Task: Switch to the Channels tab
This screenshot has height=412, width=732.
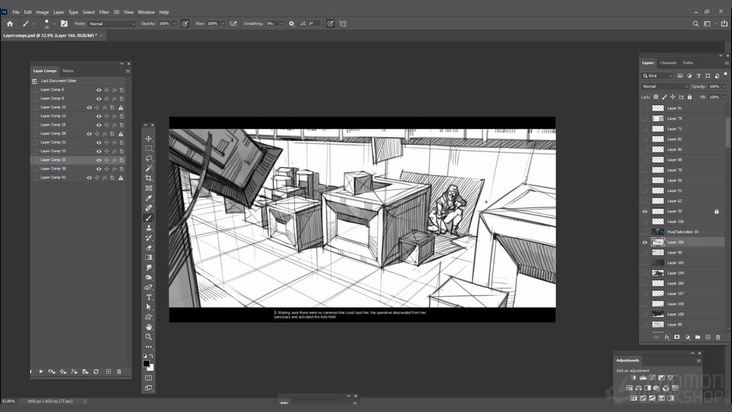Action: coord(668,63)
